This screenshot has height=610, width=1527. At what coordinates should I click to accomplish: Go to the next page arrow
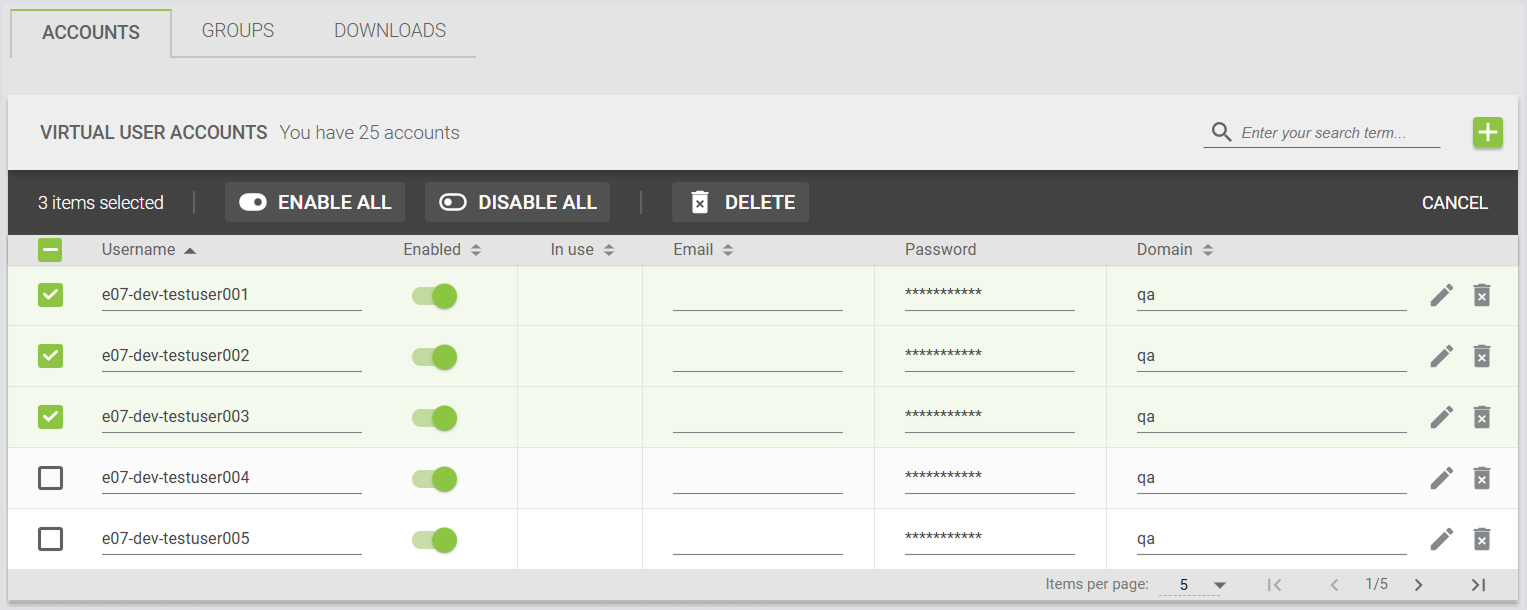coord(1418,585)
